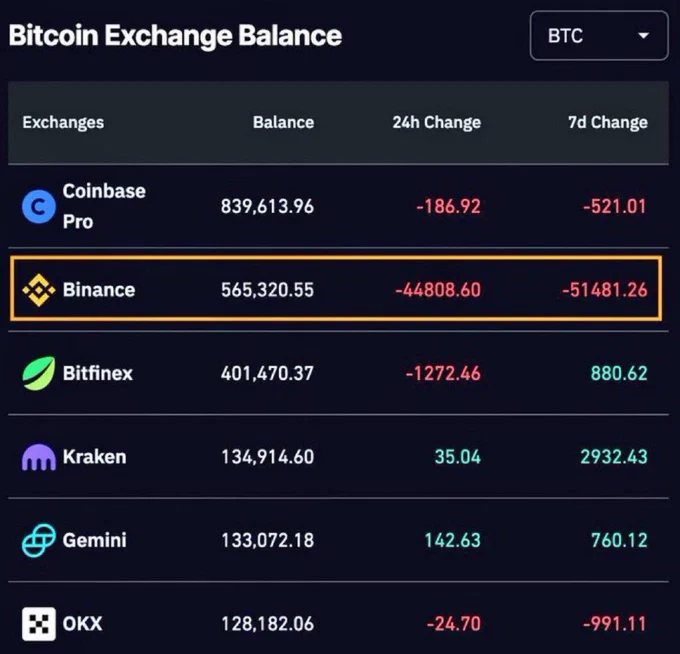Sort by the Balance column header
The image size is (680, 654).
[x=284, y=122]
